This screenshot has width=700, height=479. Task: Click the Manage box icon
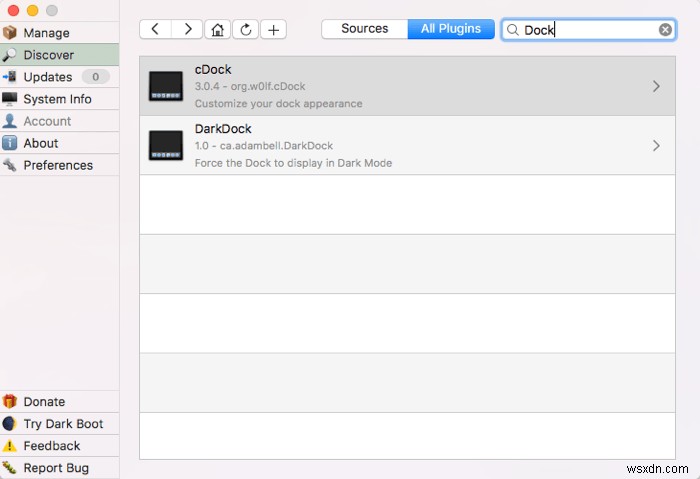[x=9, y=33]
